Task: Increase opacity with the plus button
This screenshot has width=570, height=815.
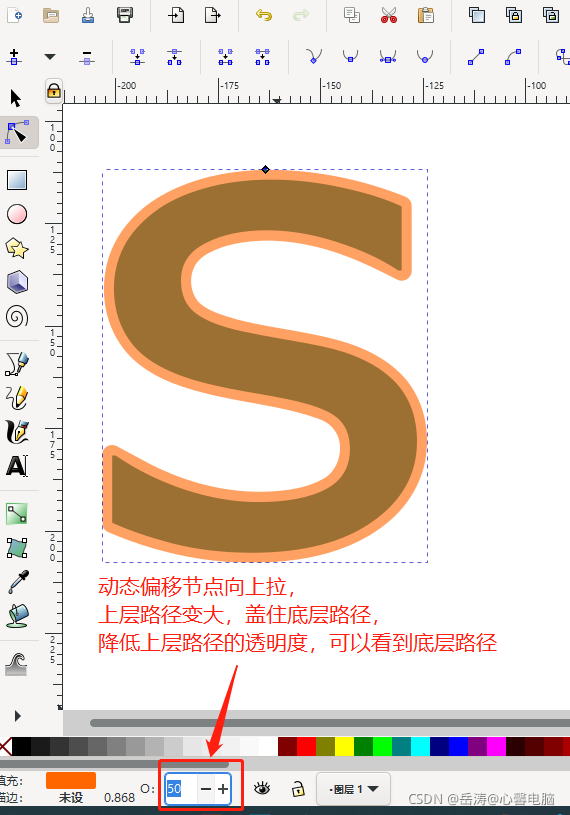Action: tap(223, 789)
